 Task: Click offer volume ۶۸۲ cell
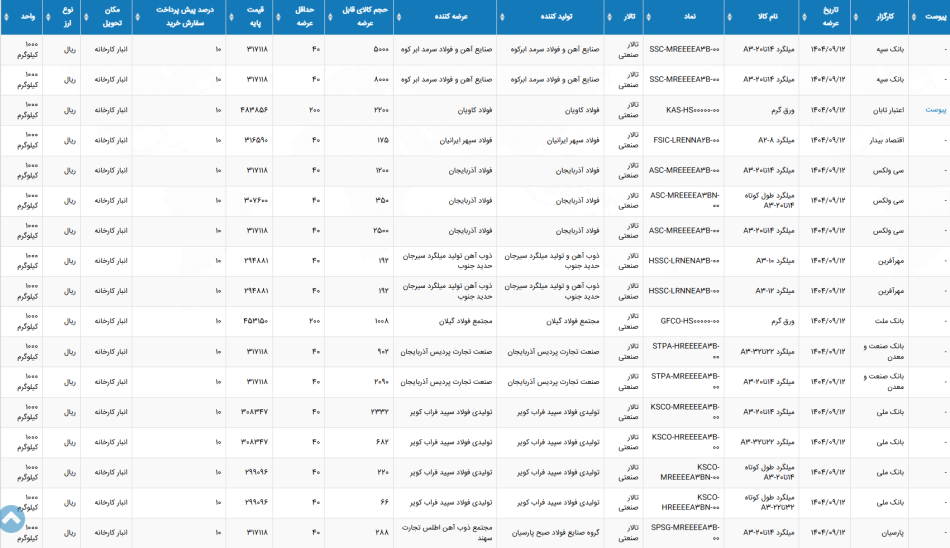tap(359, 443)
